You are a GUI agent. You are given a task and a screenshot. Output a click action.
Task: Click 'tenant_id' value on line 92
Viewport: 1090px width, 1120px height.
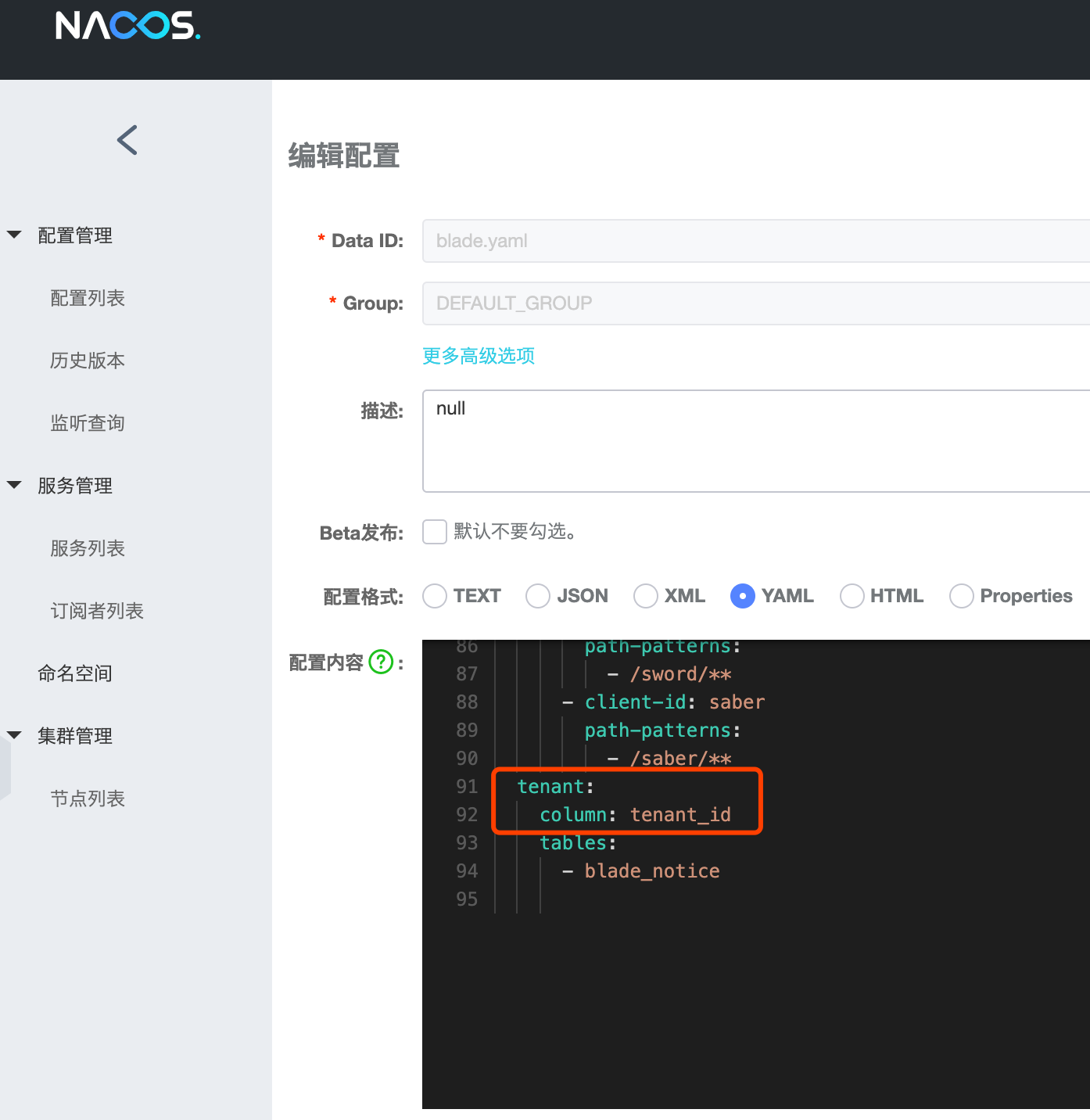[681, 814]
